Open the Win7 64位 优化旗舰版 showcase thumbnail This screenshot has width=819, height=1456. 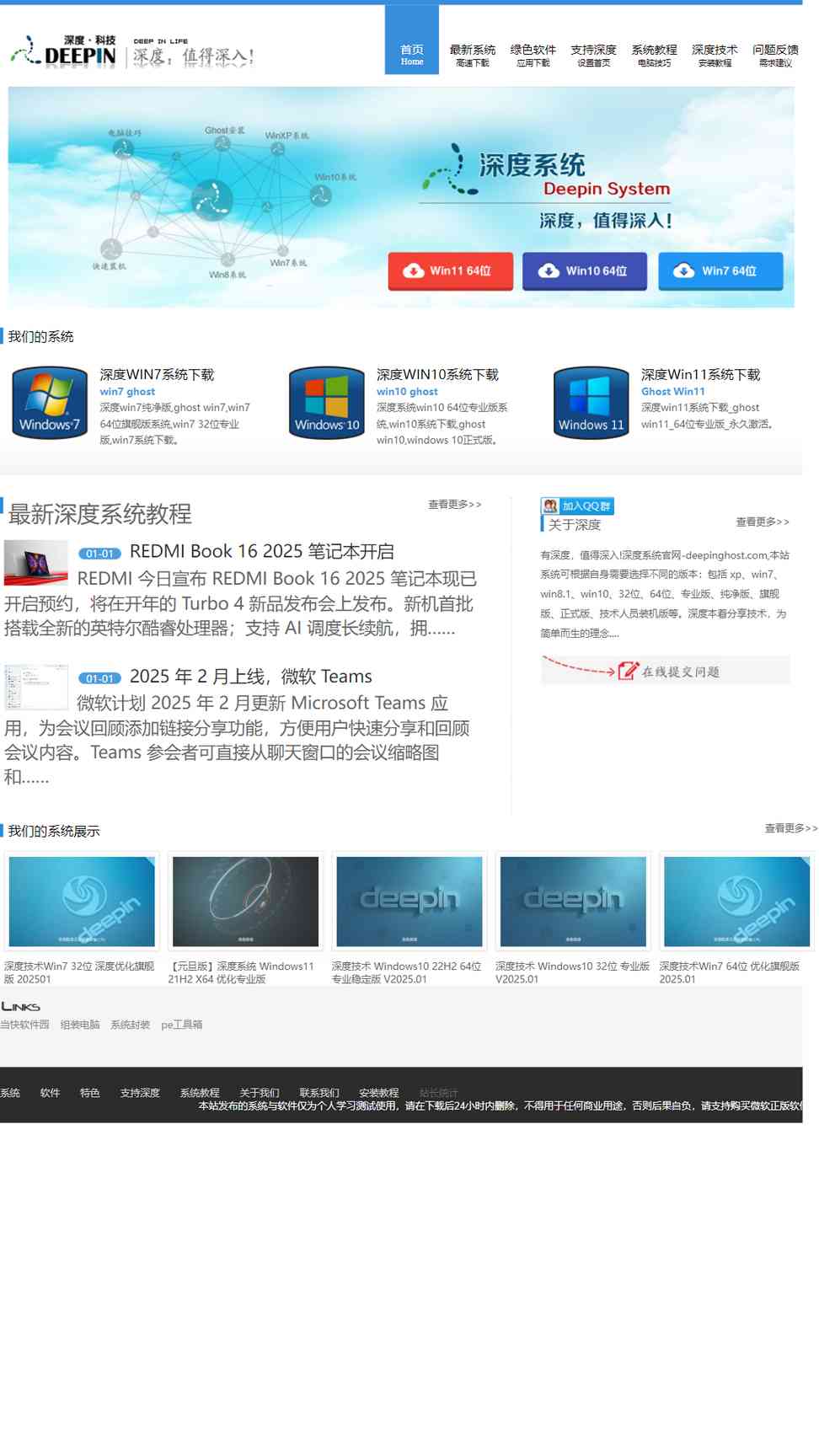pos(737,902)
